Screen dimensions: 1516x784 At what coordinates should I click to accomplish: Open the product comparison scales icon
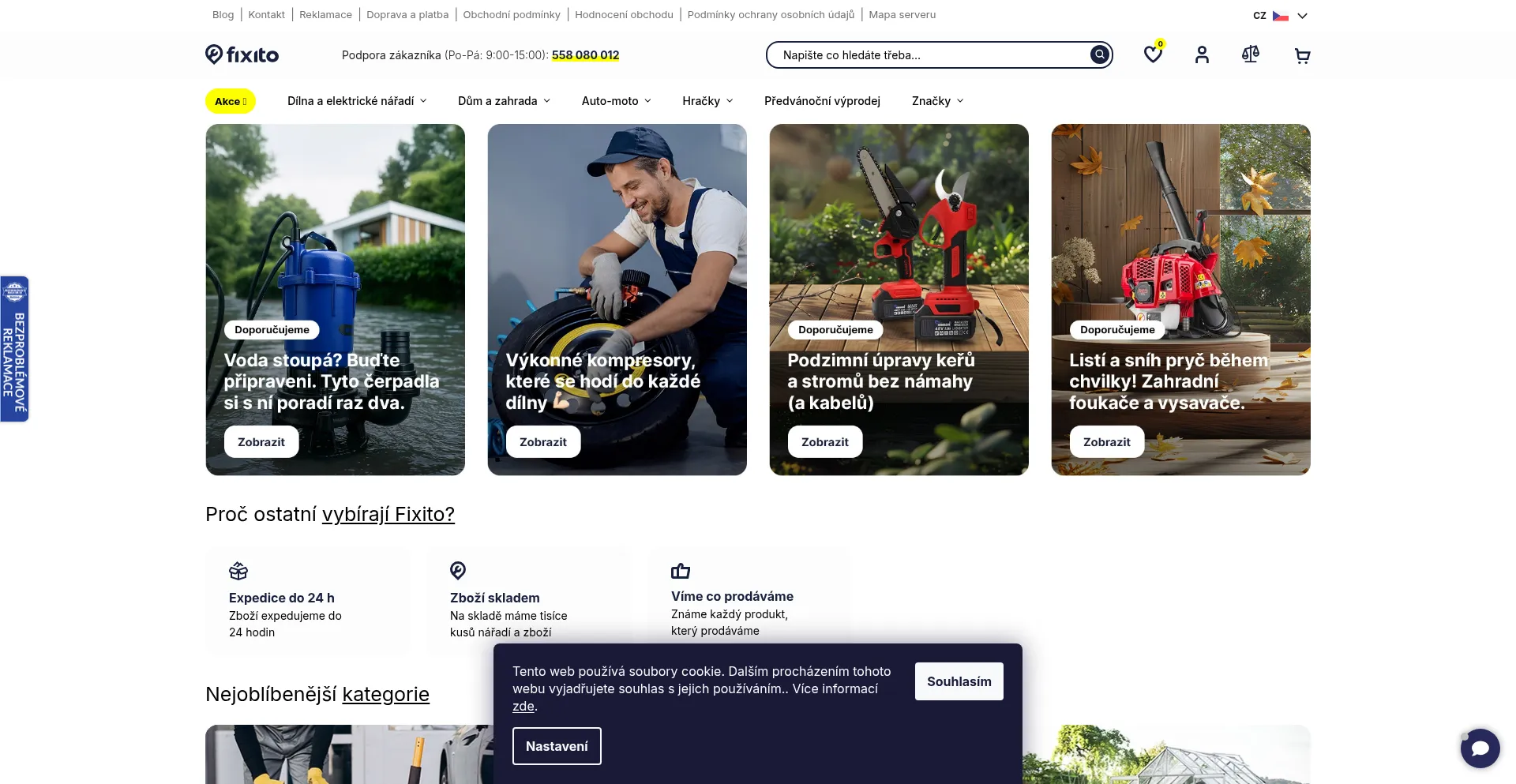point(1251,54)
